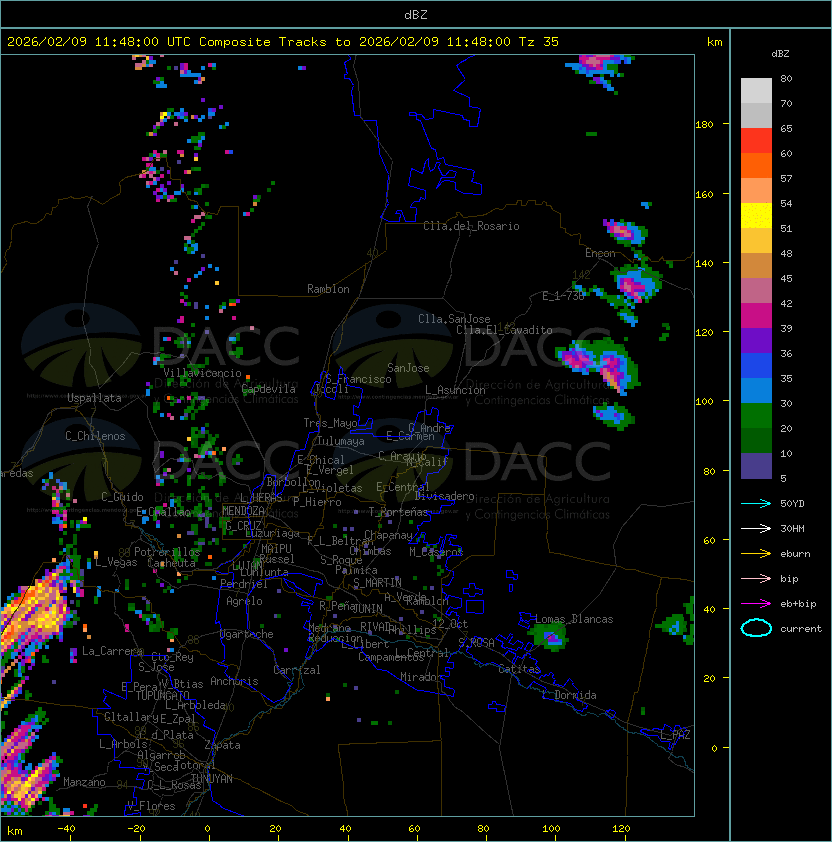This screenshot has height=842, width=832.
Task: Select the red swatch in dBZ scale
Action: [x=756, y=141]
